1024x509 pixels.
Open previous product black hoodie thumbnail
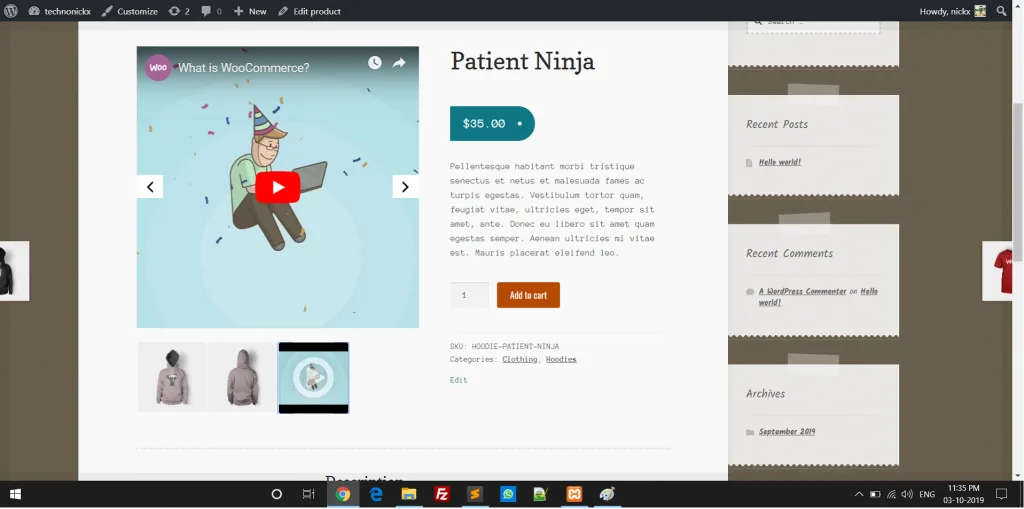(13, 271)
